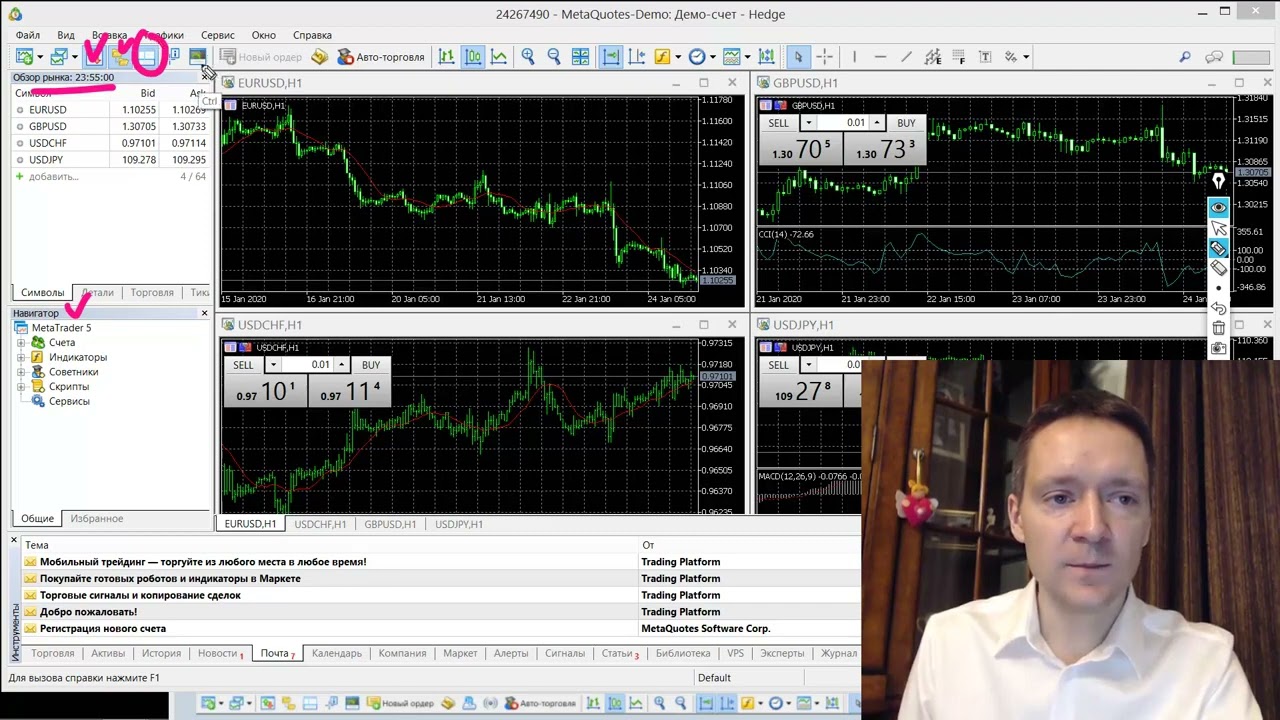The height and width of the screenshot is (720, 1280).
Task: Open the Сервис menu
Action: click(x=217, y=35)
